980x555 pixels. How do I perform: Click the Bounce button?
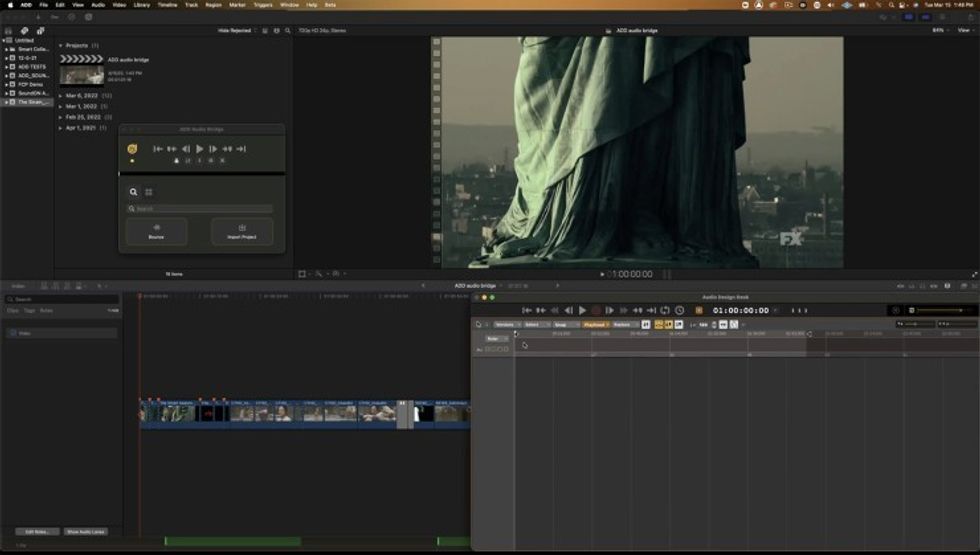(x=156, y=231)
